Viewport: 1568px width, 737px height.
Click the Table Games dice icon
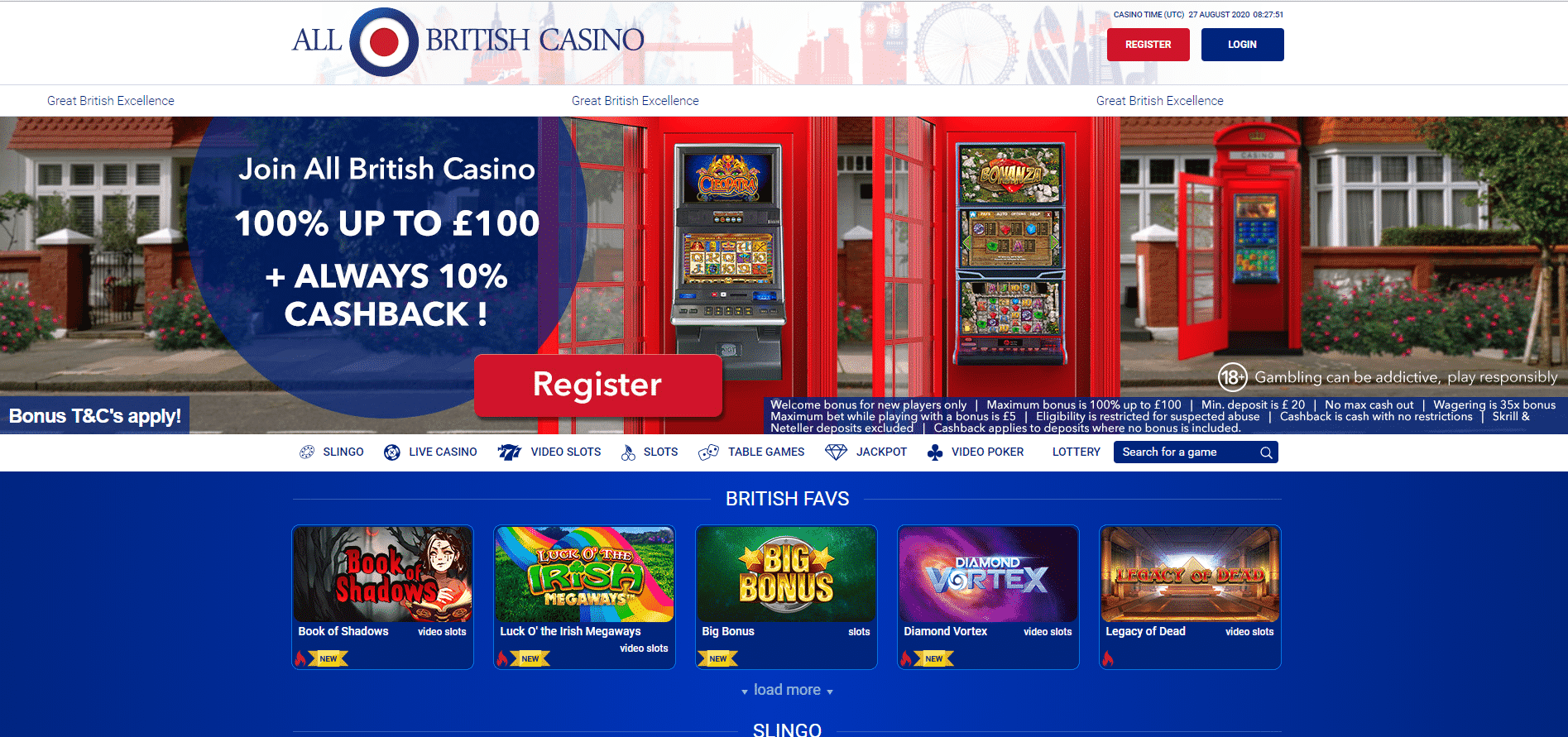coord(708,452)
